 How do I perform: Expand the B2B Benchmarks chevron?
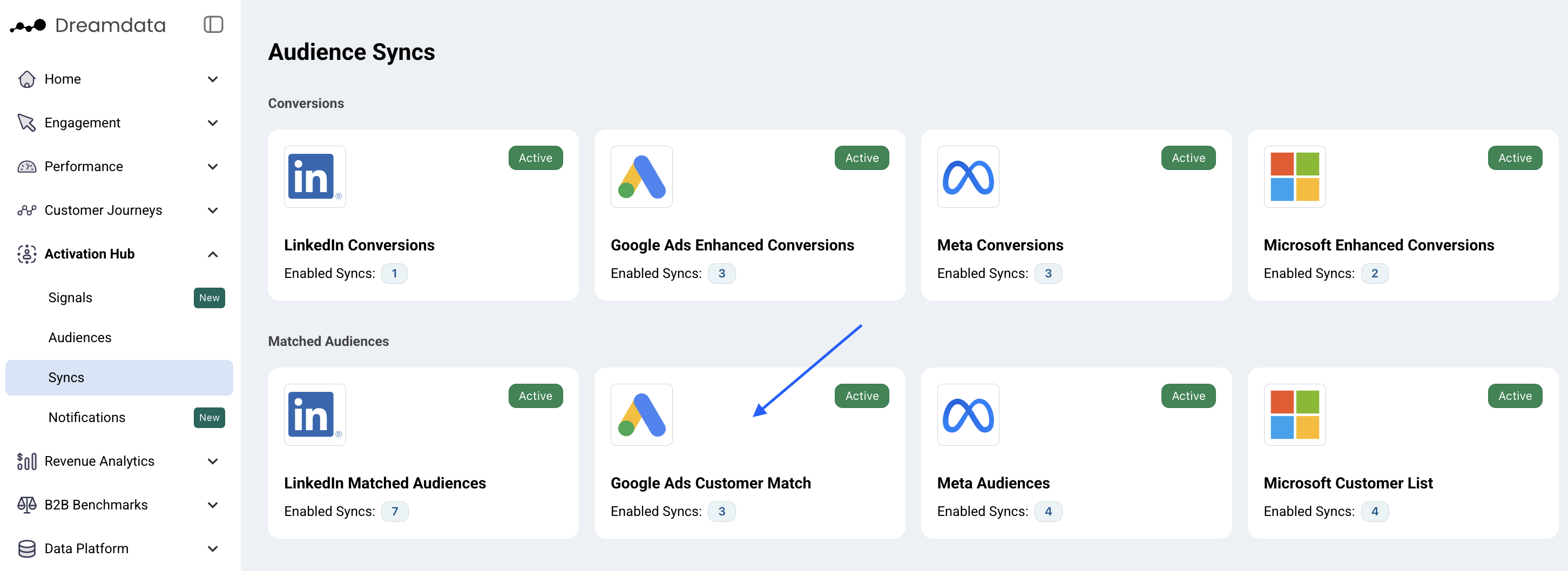pos(212,505)
